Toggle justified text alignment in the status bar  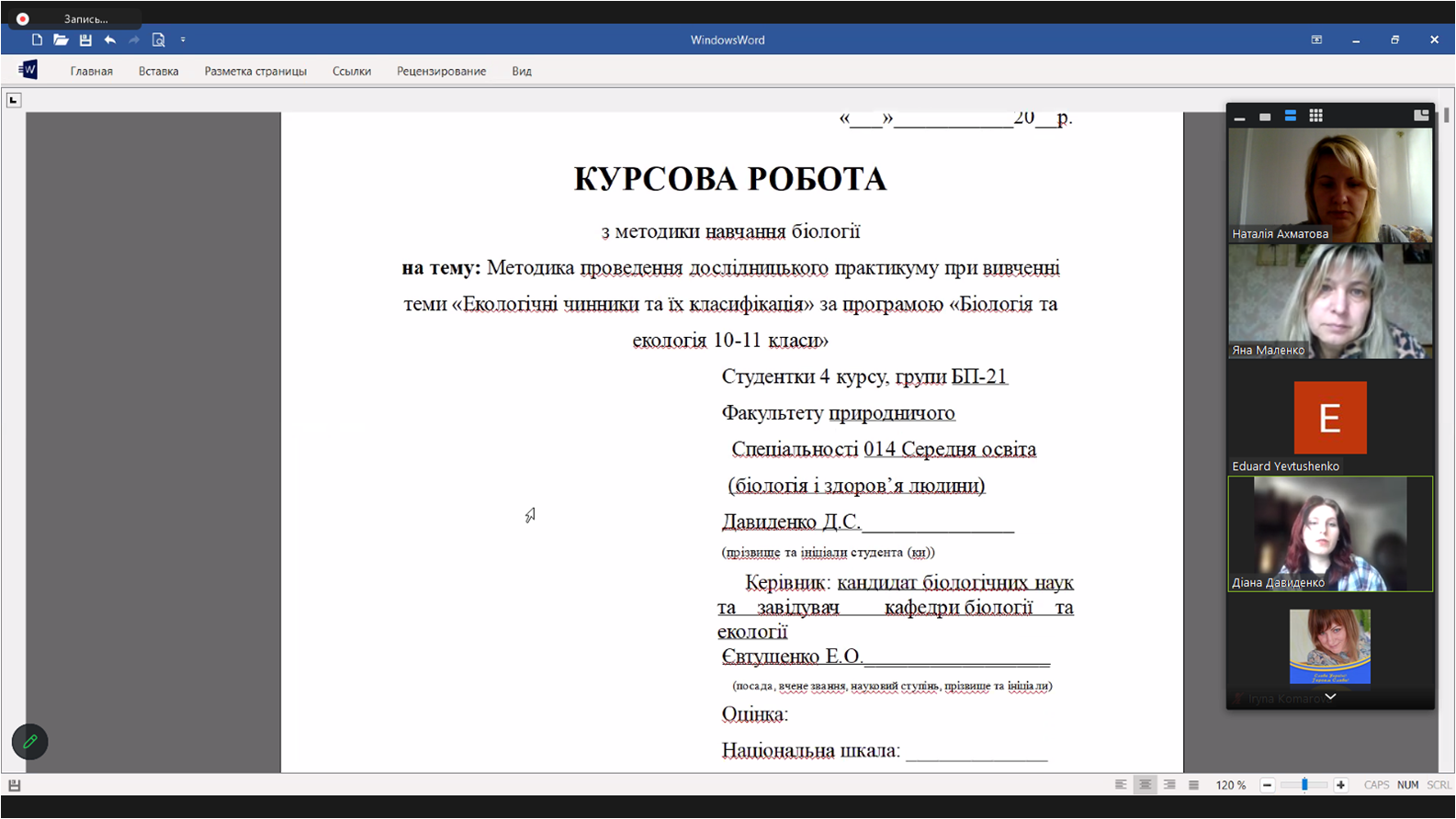1193,785
